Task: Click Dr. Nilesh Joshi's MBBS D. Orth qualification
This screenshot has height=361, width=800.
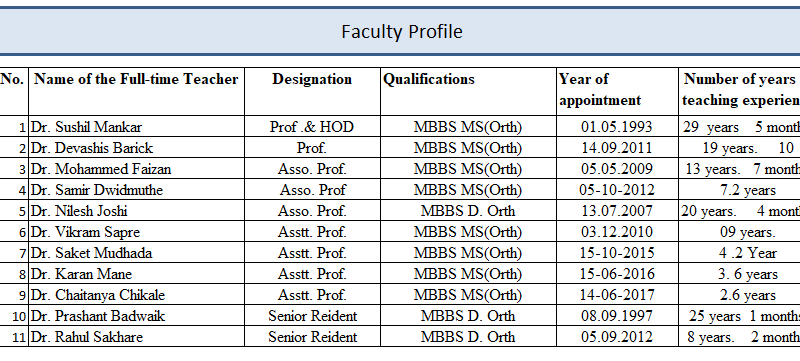Action: 468,211
